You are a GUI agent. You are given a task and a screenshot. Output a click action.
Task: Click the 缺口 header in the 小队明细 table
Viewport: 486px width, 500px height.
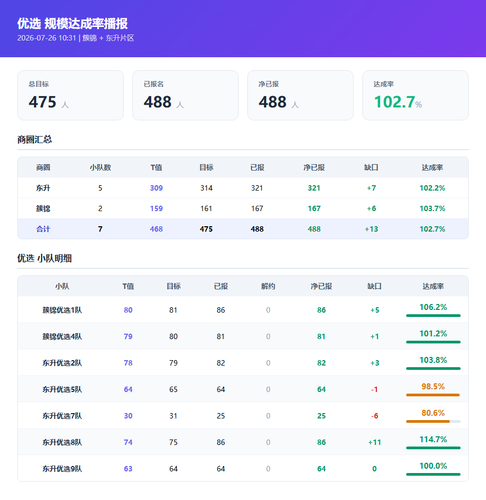pyautogui.click(x=374, y=286)
